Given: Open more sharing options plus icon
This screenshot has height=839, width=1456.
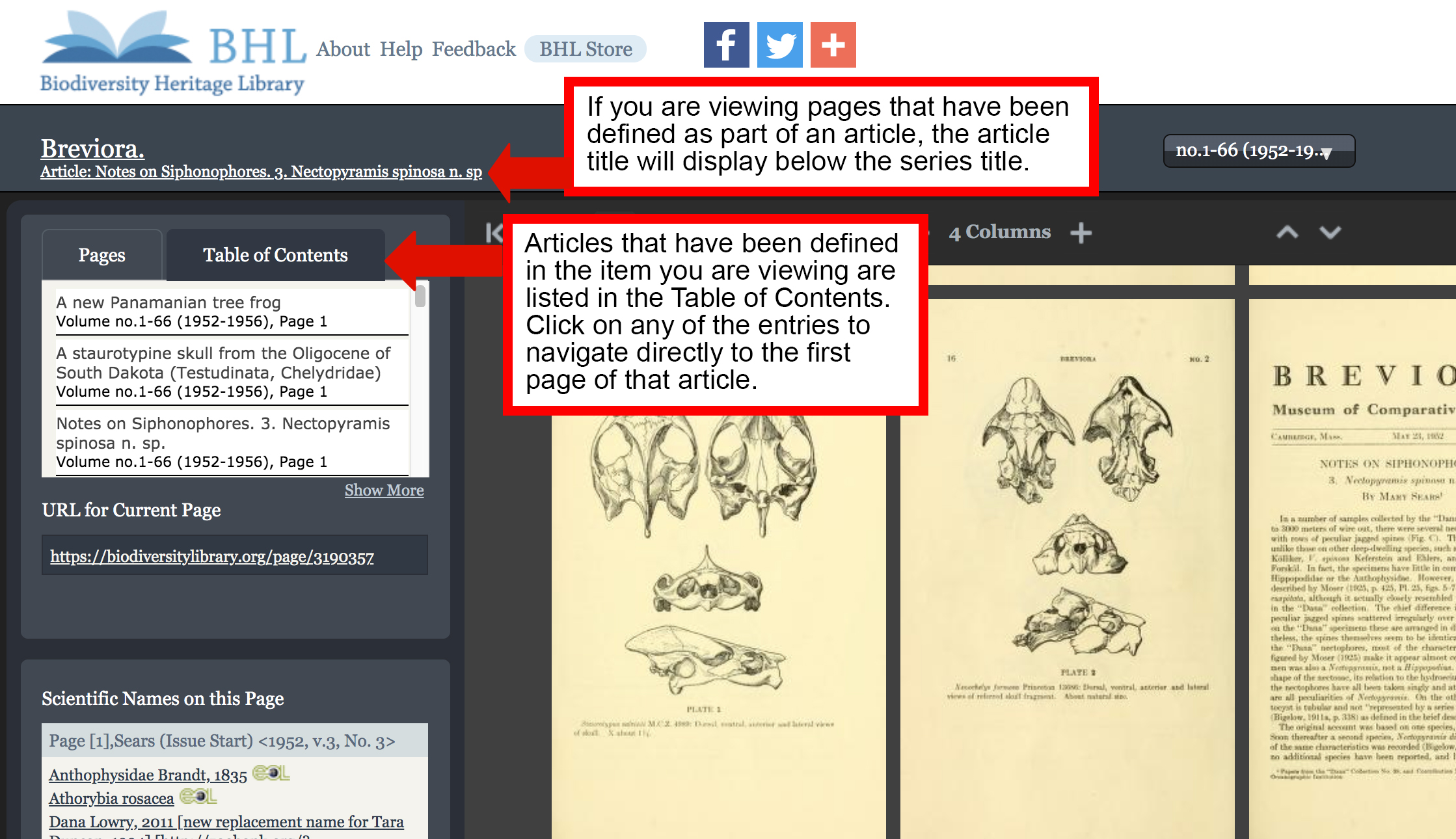Looking at the screenshot, I should click(x=833, y=45).
